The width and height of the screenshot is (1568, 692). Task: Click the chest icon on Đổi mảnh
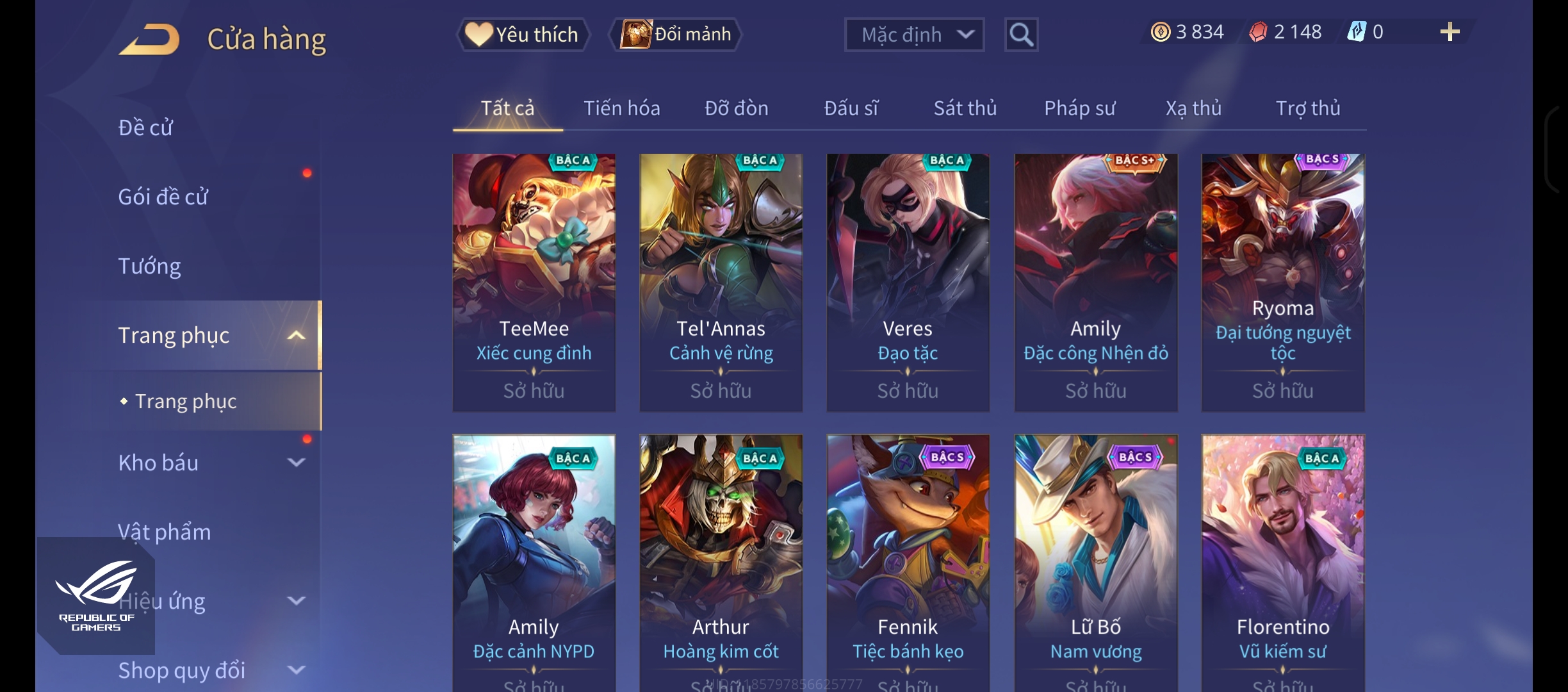coord(636,34)
